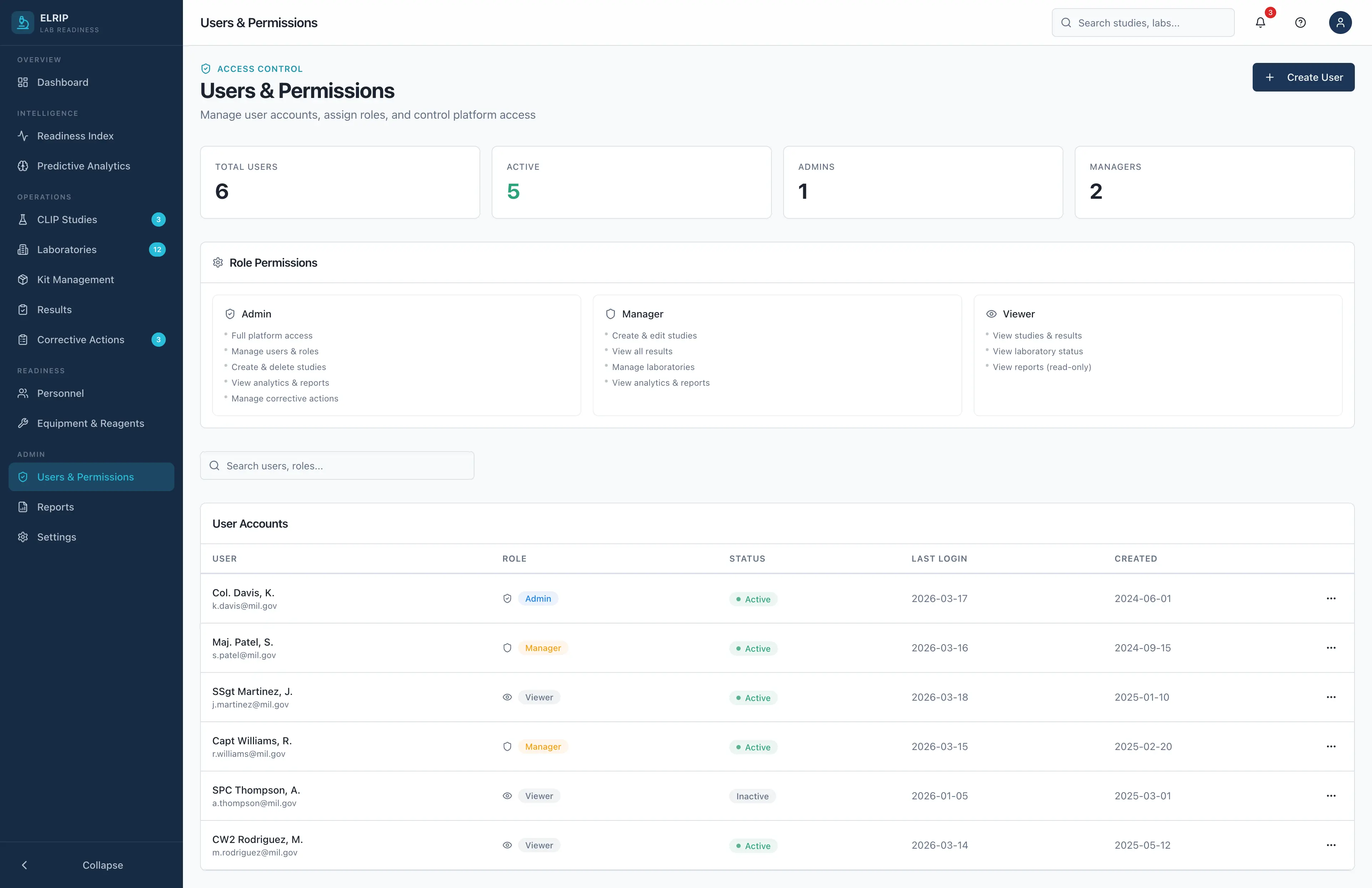Open the actions menu for CW2 Rodriguez, M.
This screenshot has width=1372, height=888.
(1331, 845)
